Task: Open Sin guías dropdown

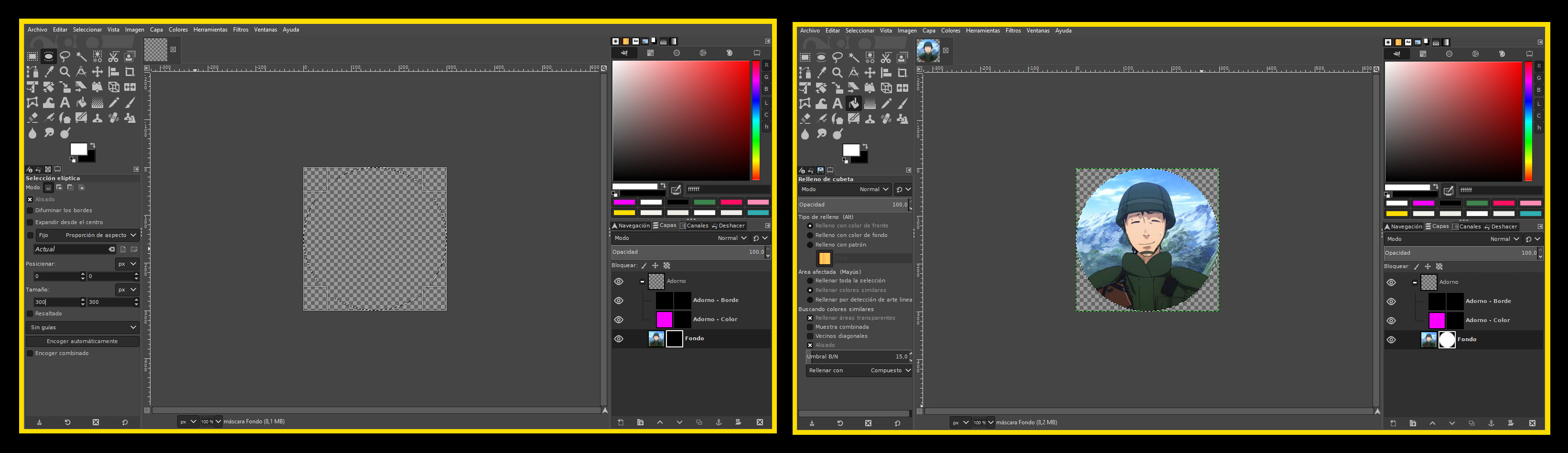Action: pyautogui.click(x=83, y=328)
